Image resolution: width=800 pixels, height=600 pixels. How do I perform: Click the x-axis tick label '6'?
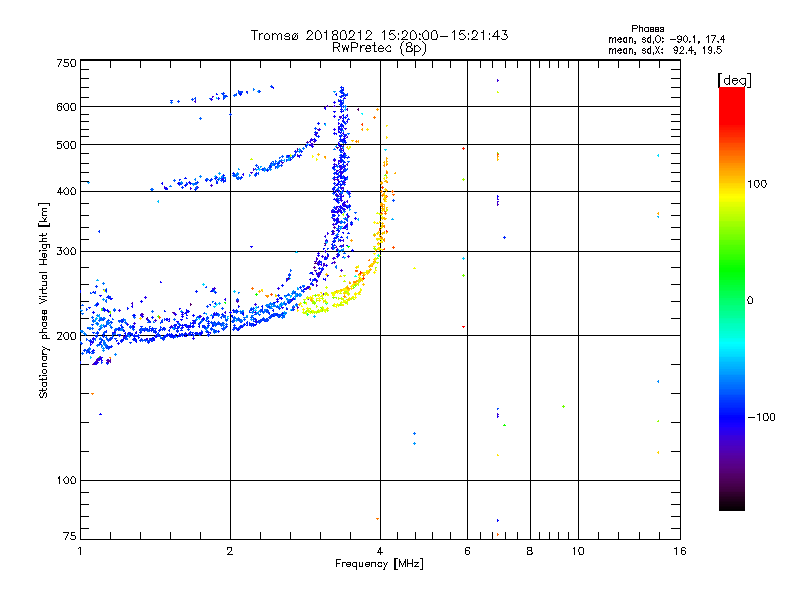pos(467,551)
